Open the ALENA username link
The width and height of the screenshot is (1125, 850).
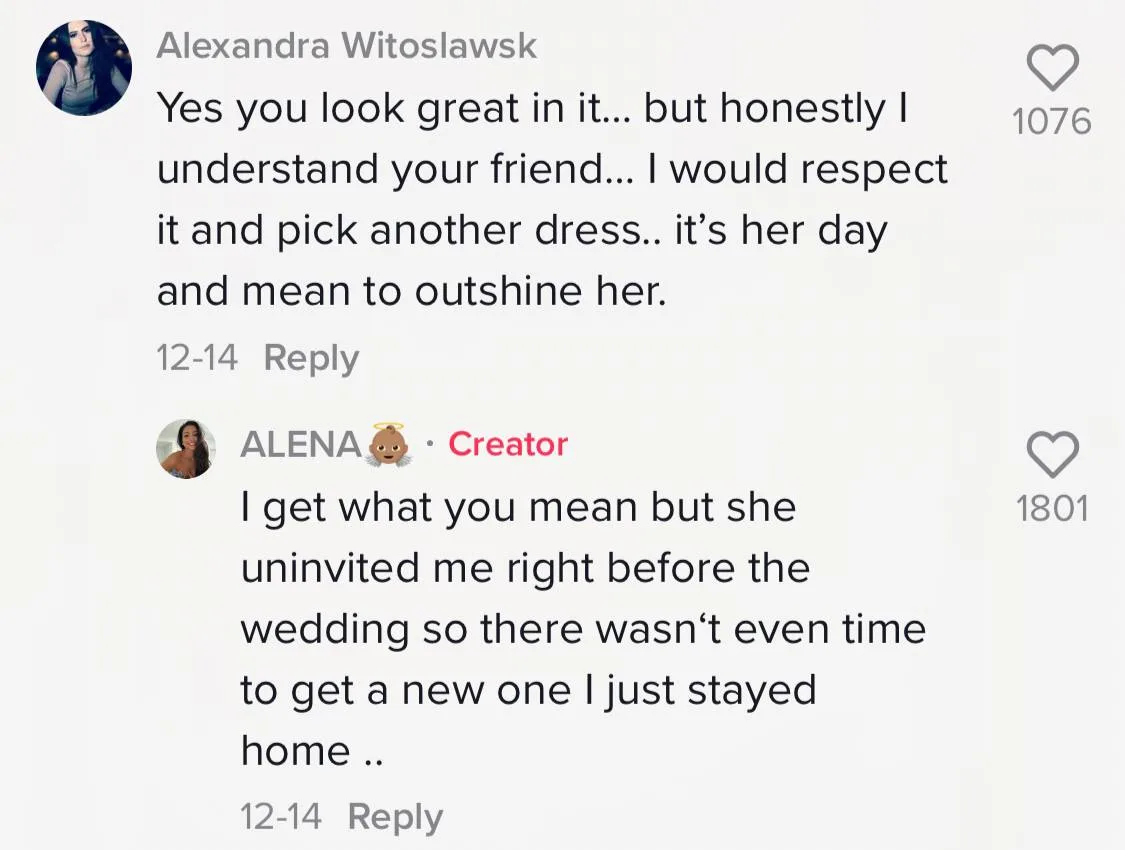300,445
